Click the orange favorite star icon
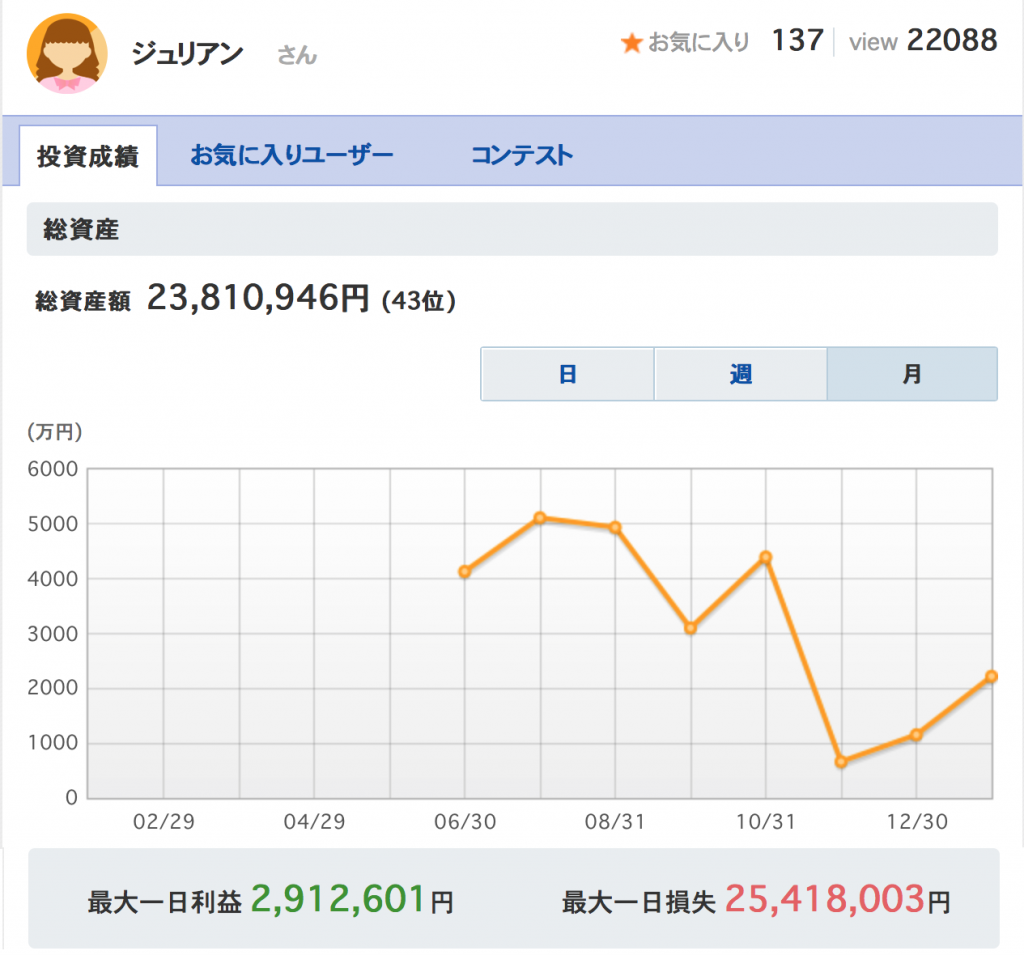Screen dimensions: 1024x955 click(x=632, y=43)
